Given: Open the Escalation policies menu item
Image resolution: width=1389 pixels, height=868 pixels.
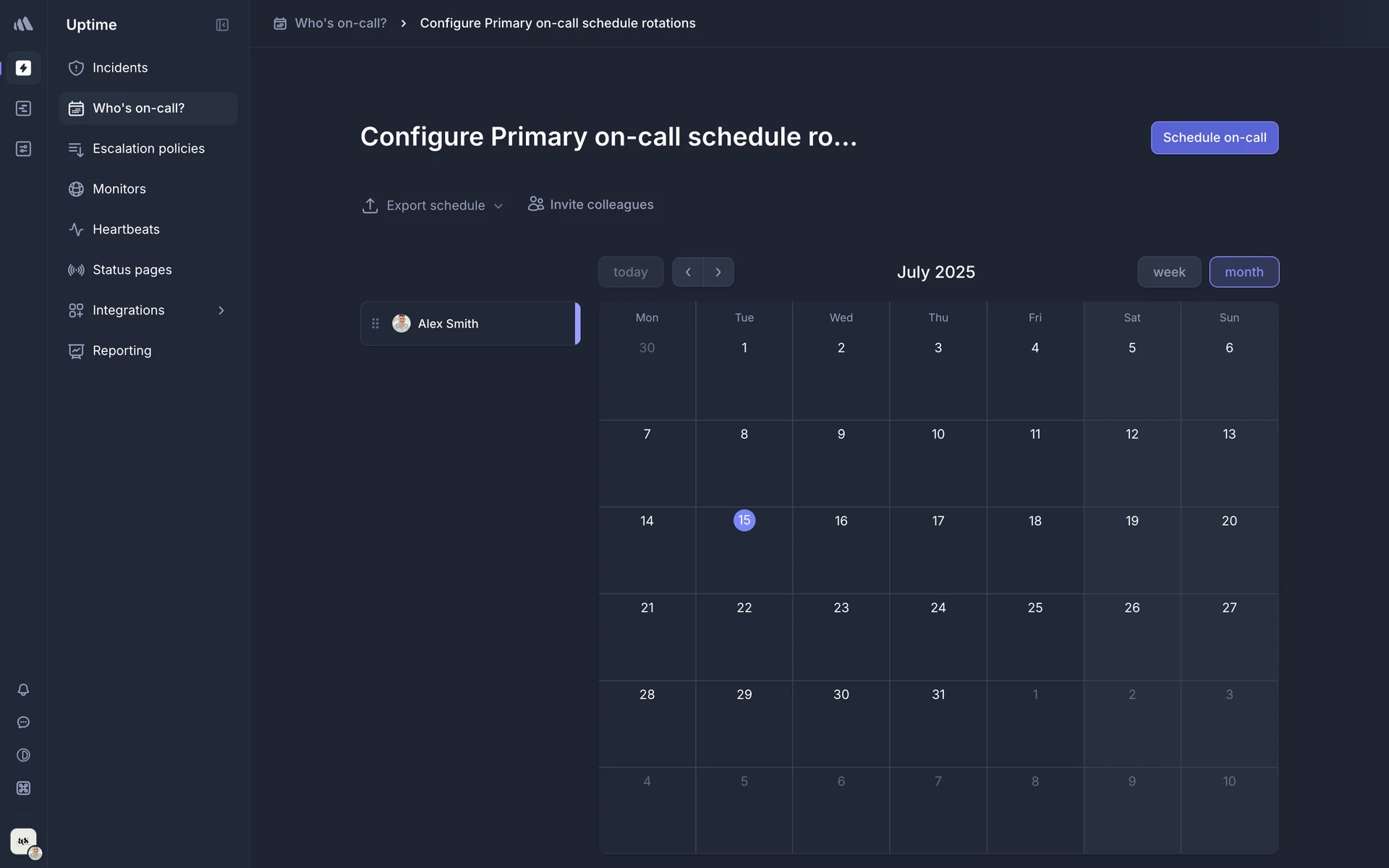Looking at the screenshot, I should 148,148.
